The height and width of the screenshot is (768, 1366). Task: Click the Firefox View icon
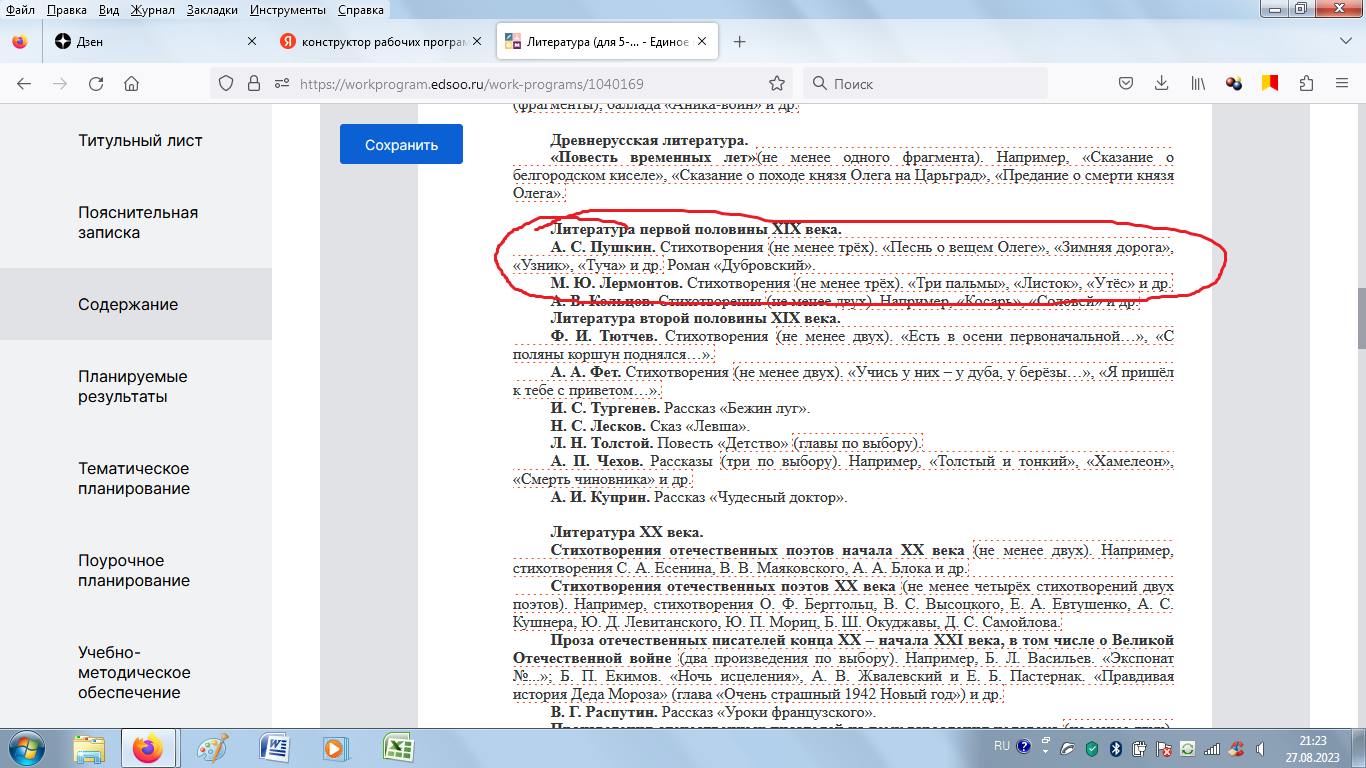(x=20, y=42)
